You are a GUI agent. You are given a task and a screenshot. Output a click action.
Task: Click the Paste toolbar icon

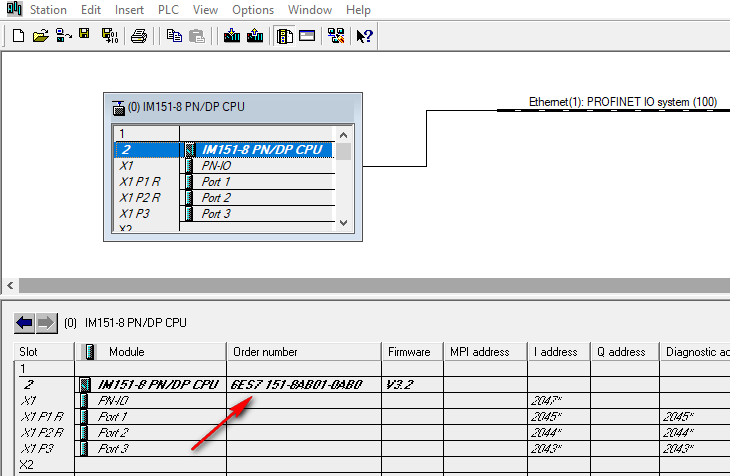(197, 36)
